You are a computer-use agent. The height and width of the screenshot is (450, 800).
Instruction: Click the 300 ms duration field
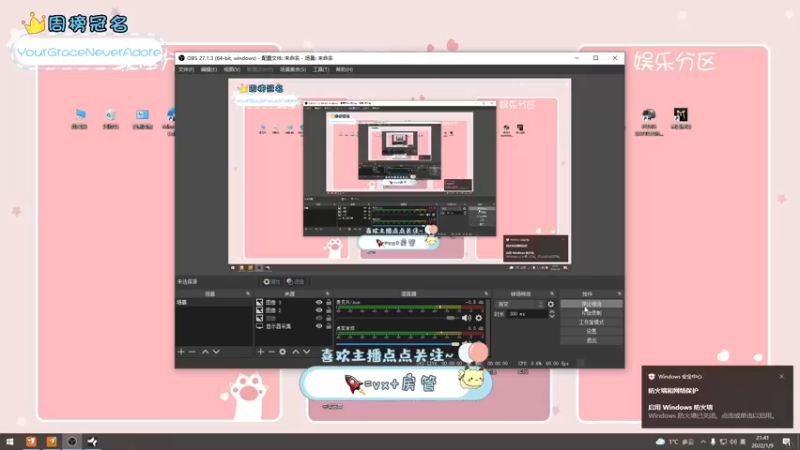click(527, 314)
